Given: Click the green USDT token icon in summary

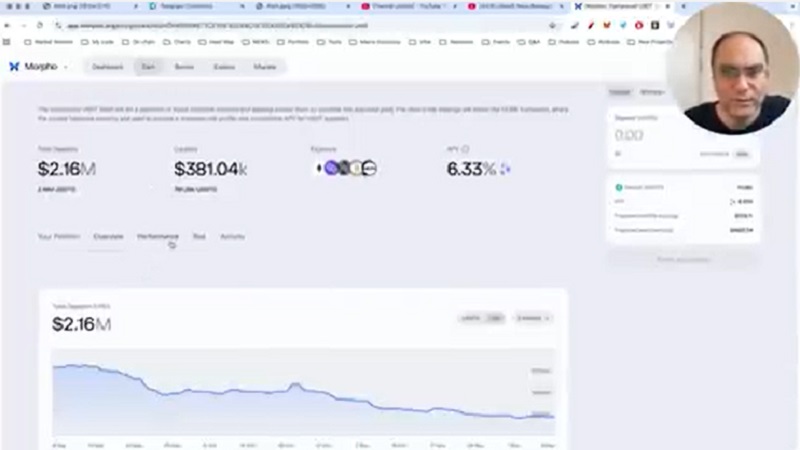Looking at the screenshot, I should coord(619,187).
